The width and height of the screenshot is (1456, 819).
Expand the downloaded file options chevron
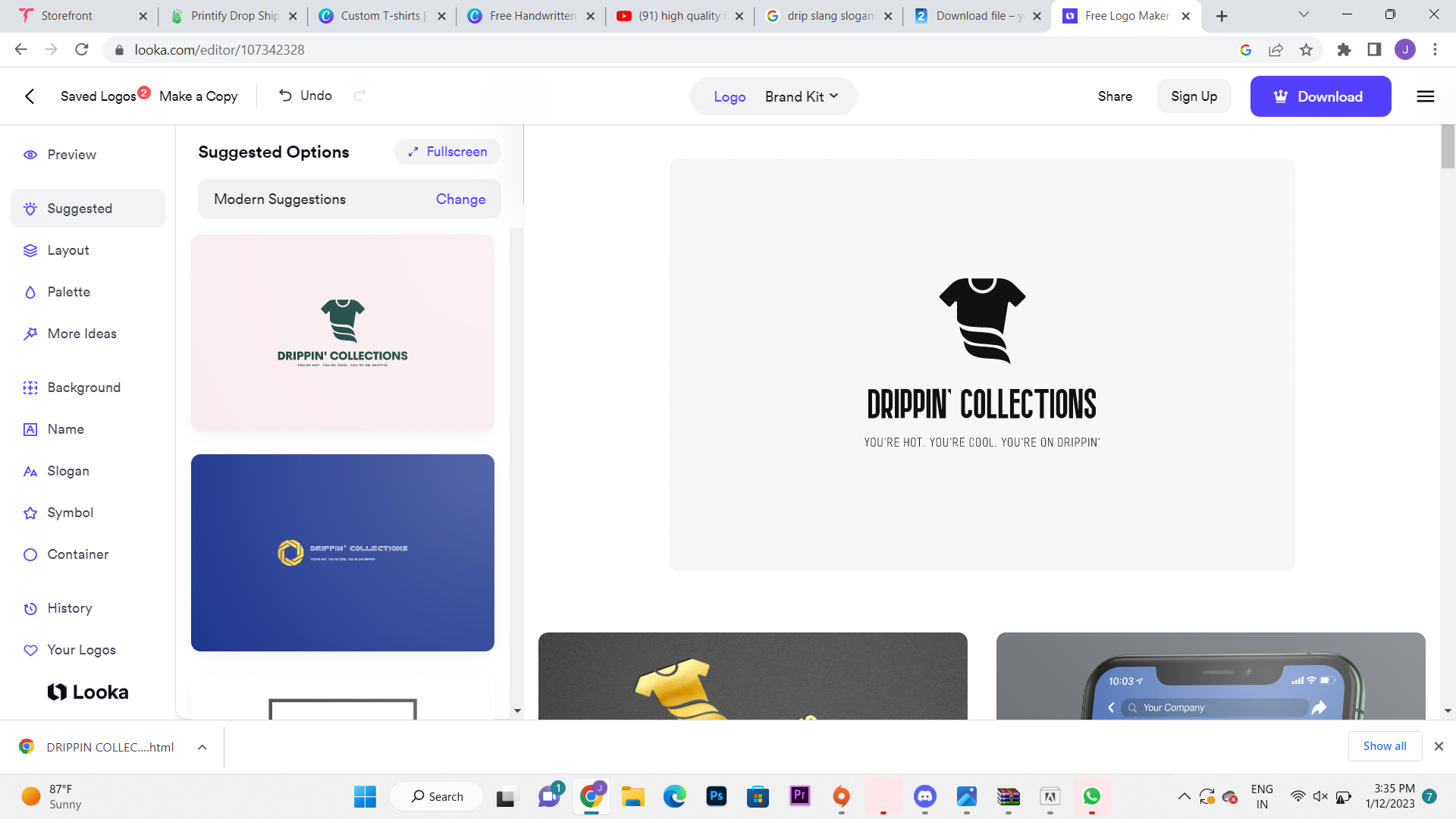click(x=202, y=747)
